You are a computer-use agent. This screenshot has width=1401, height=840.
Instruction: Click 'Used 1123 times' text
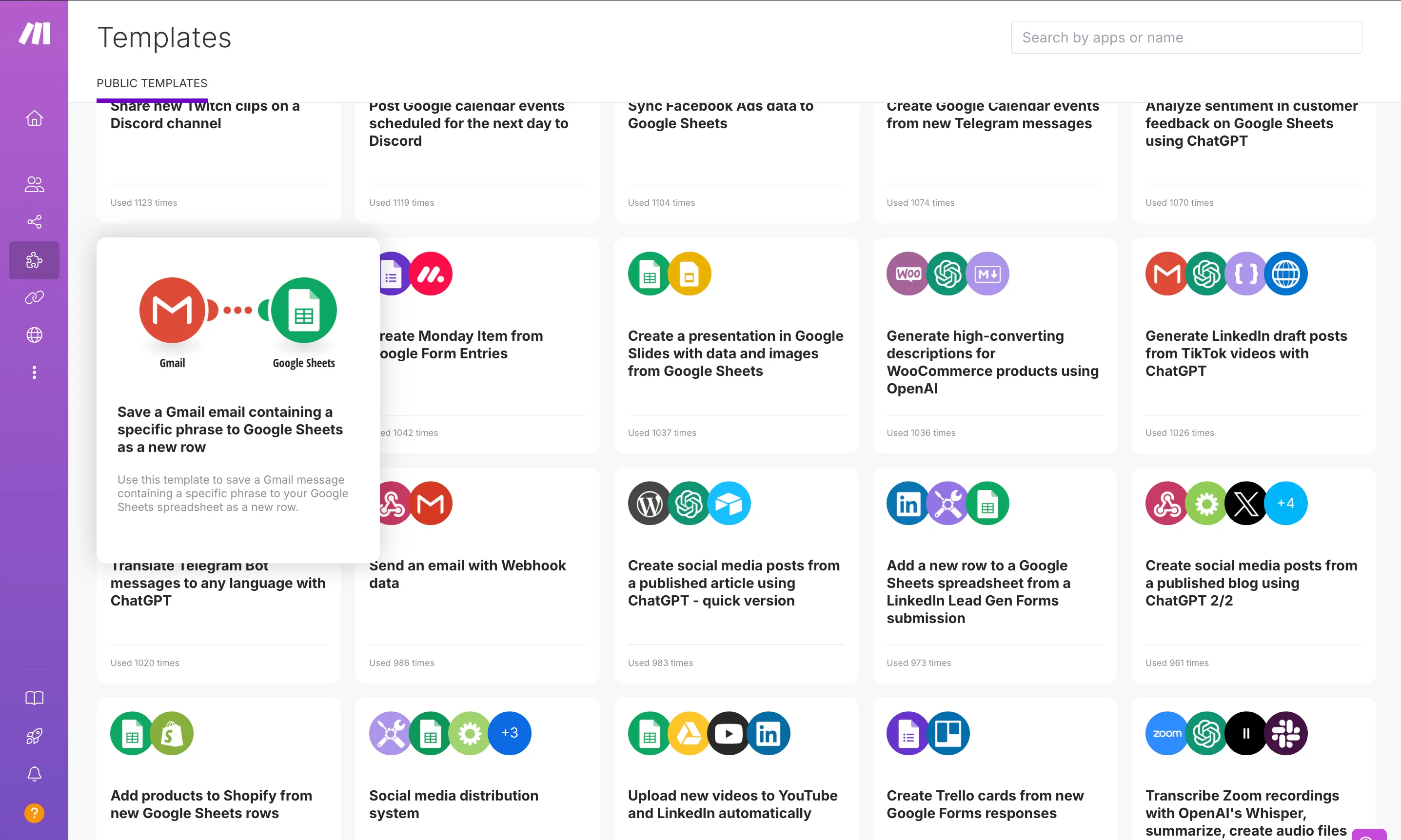click(144, 203)
